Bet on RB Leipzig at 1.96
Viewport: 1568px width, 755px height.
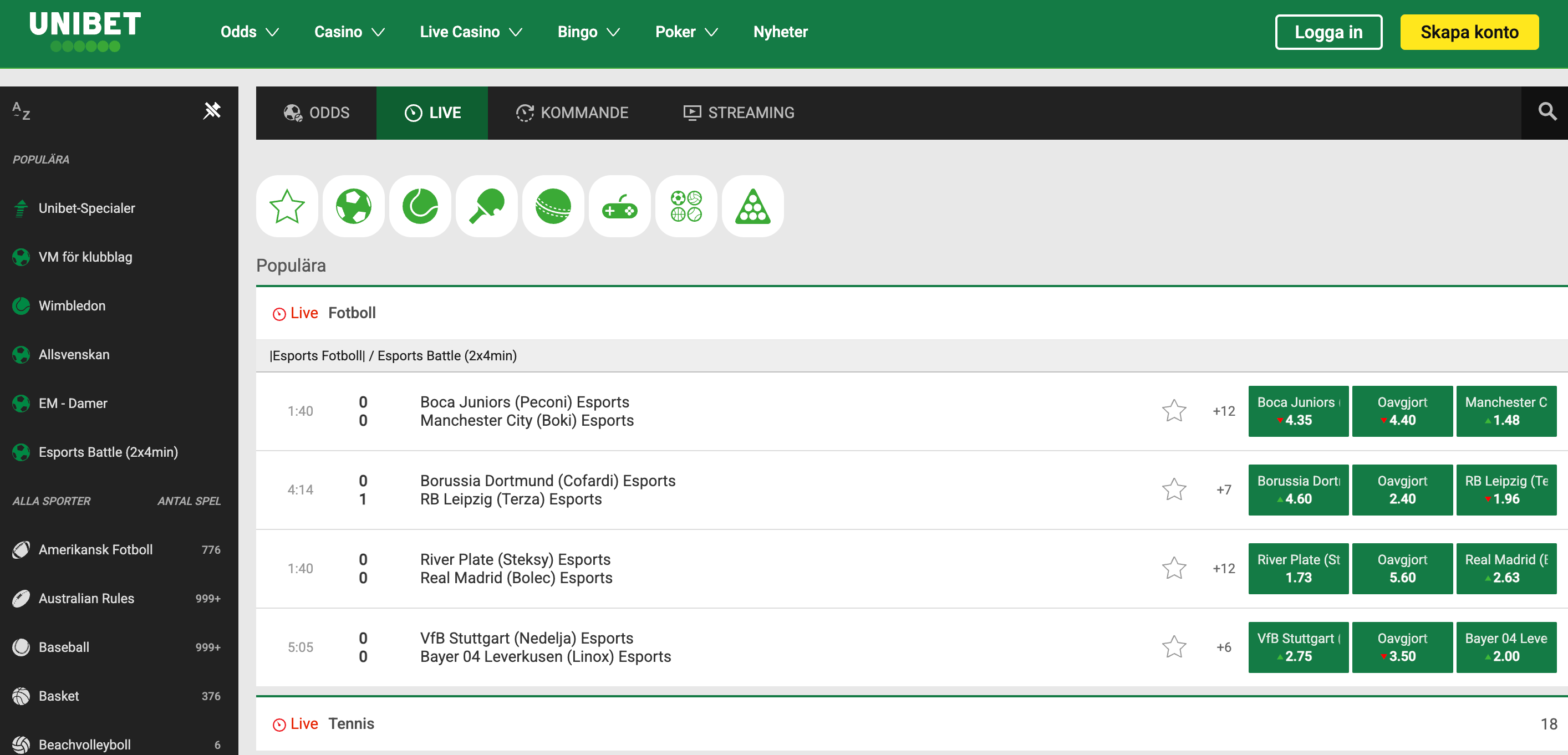coord(1506,489)
